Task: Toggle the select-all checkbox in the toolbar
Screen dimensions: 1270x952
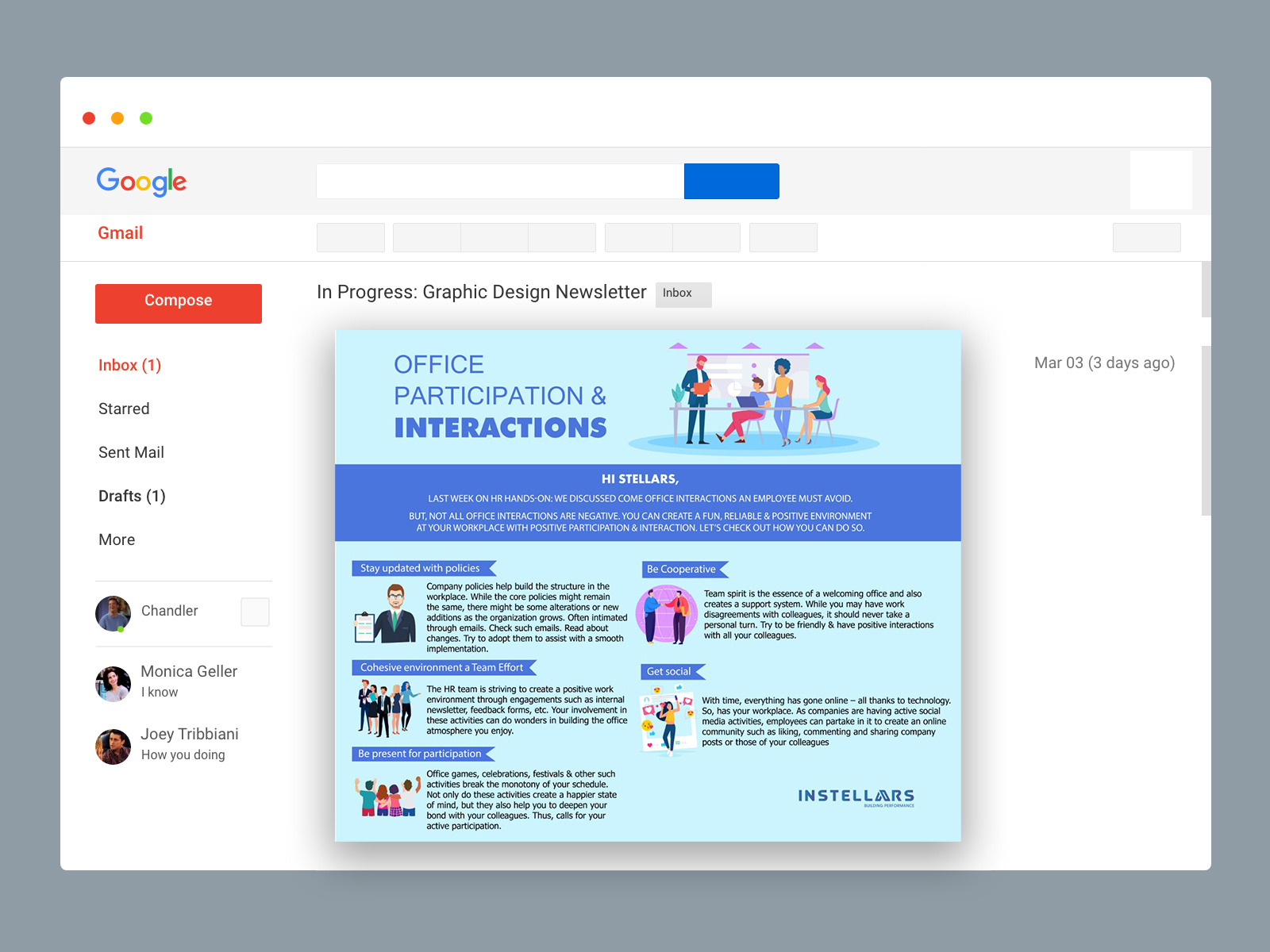Action: [x=350, y=237]
